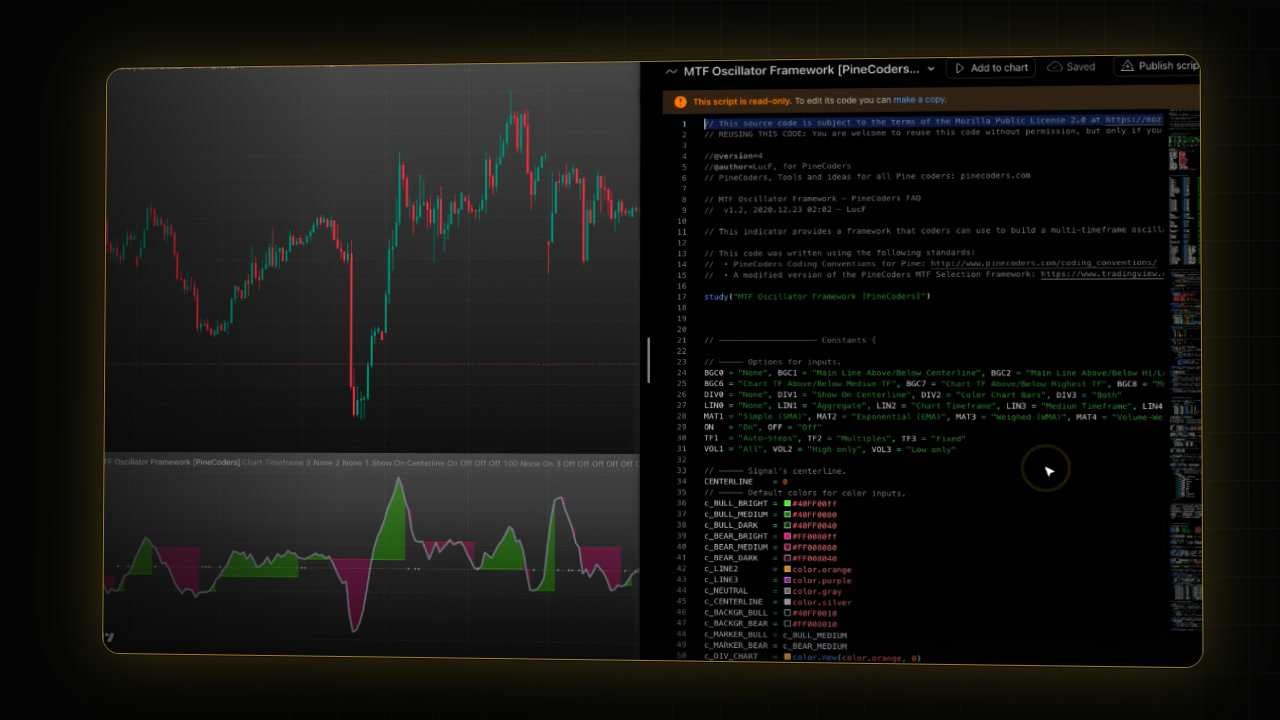Click the c_BEAR_BRIGHT pink color swatch
Screen dimensions: 1280x720
point(788,536)
